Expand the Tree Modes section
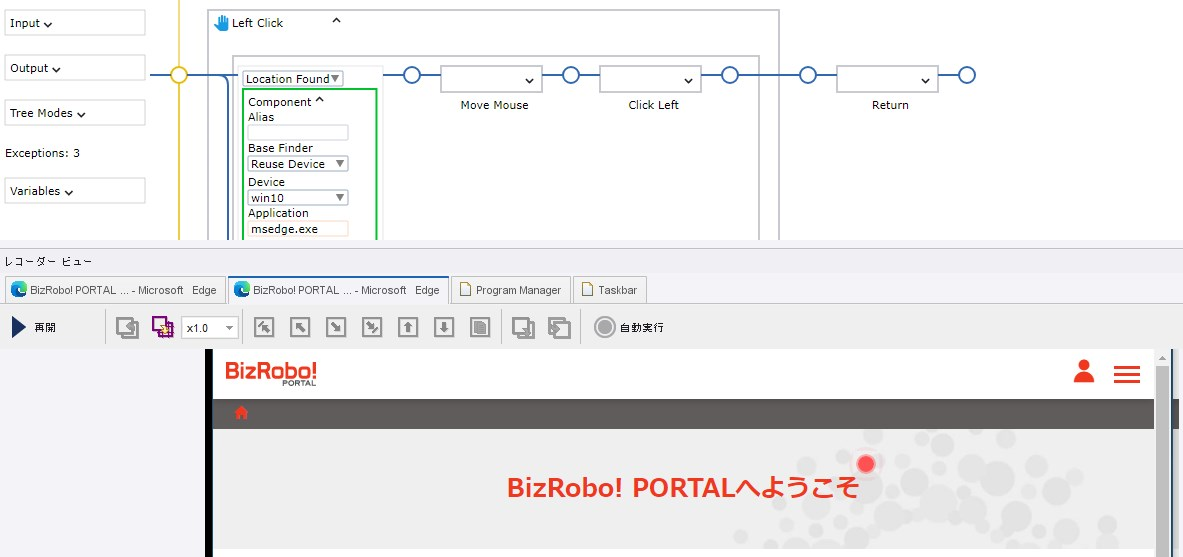This screenshot has height=557, width=1183. click(x=75, y=113)
